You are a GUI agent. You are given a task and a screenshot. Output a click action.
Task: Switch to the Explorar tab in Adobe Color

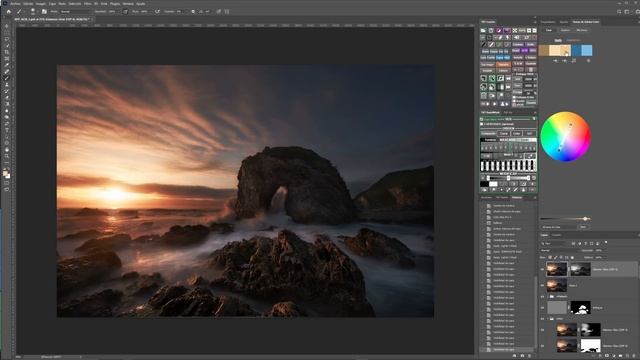[565, 30]
